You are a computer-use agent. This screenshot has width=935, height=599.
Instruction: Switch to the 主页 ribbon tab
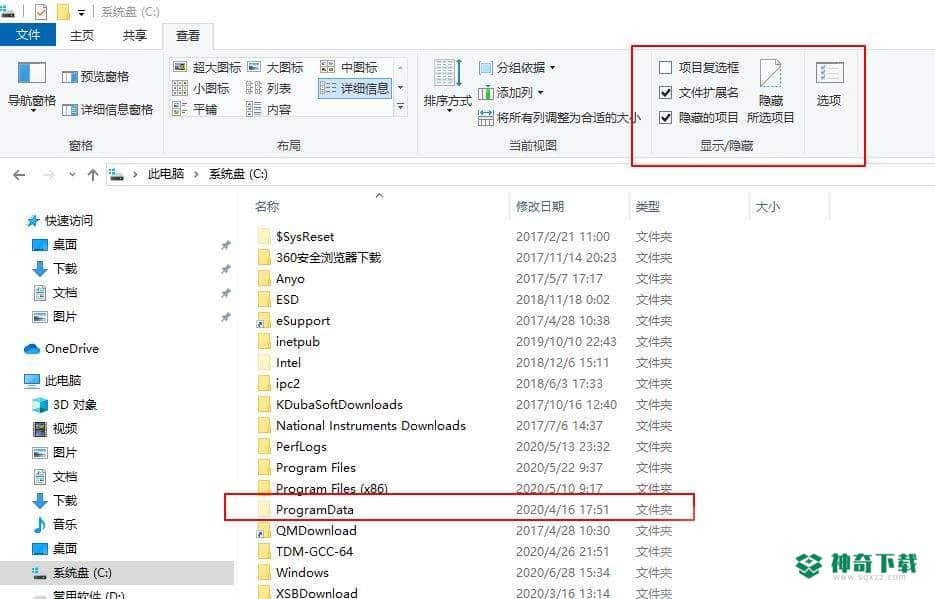click(x=82, y=35)
